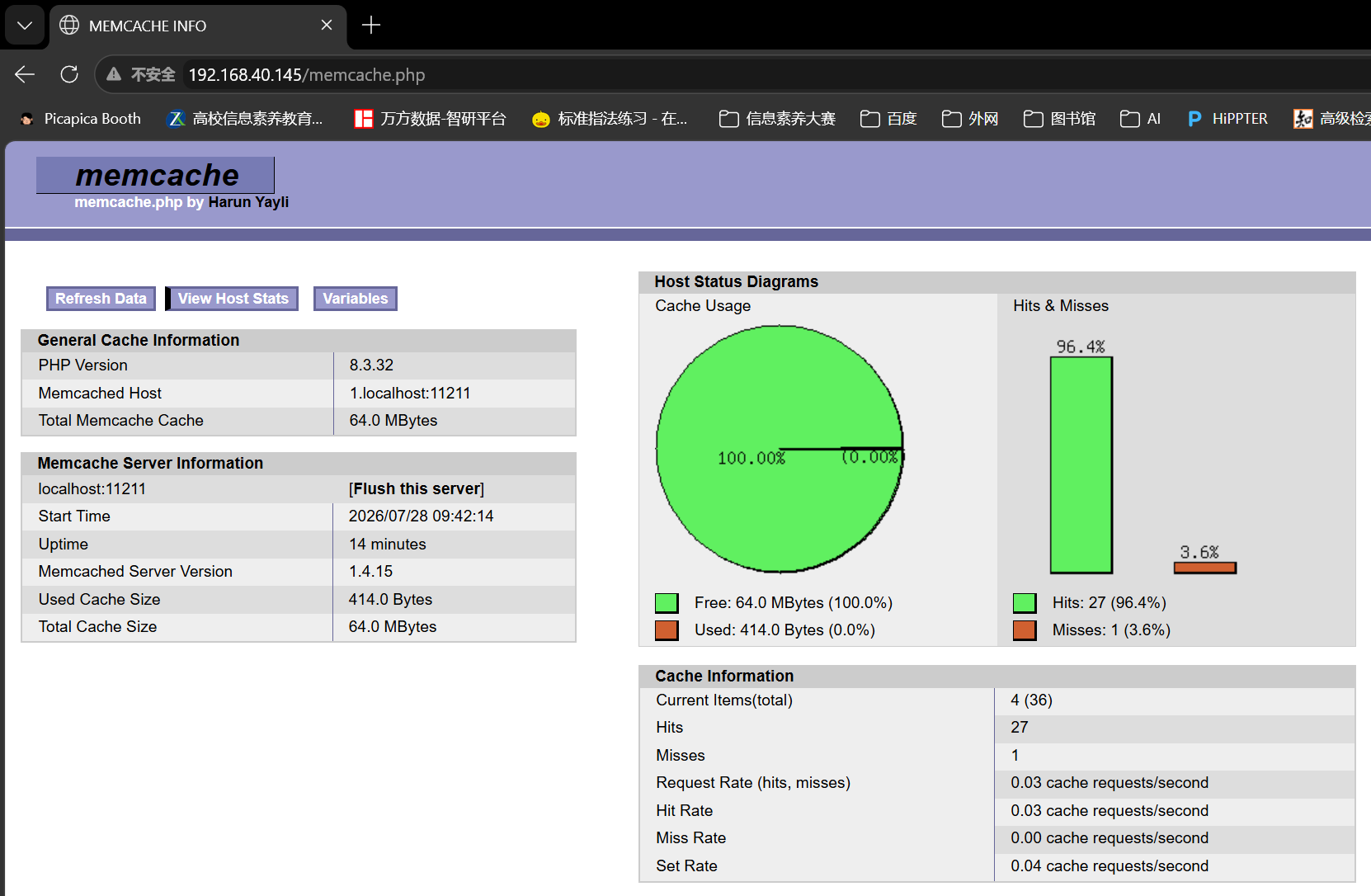Select Start Time value 2026/07/28 09:42:14

point(421,516)
